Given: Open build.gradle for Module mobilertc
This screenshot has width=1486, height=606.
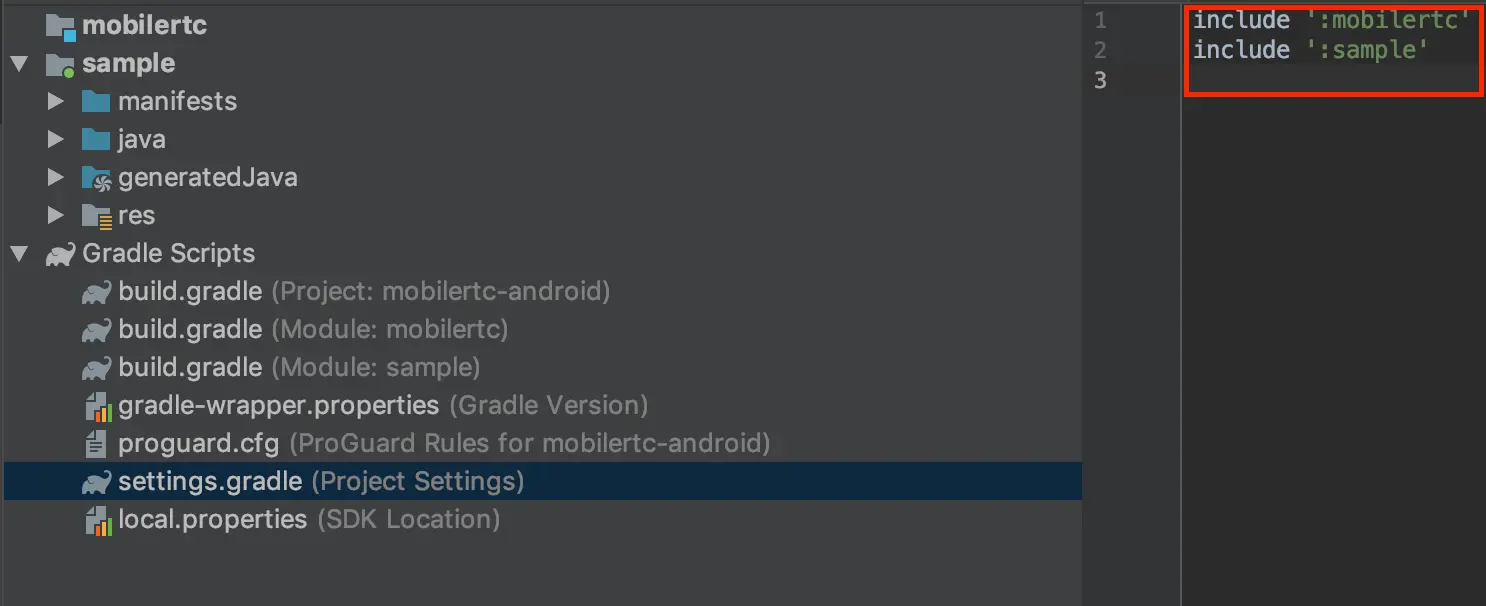Looking at the screenshot, I should click(x=190, y=330).
